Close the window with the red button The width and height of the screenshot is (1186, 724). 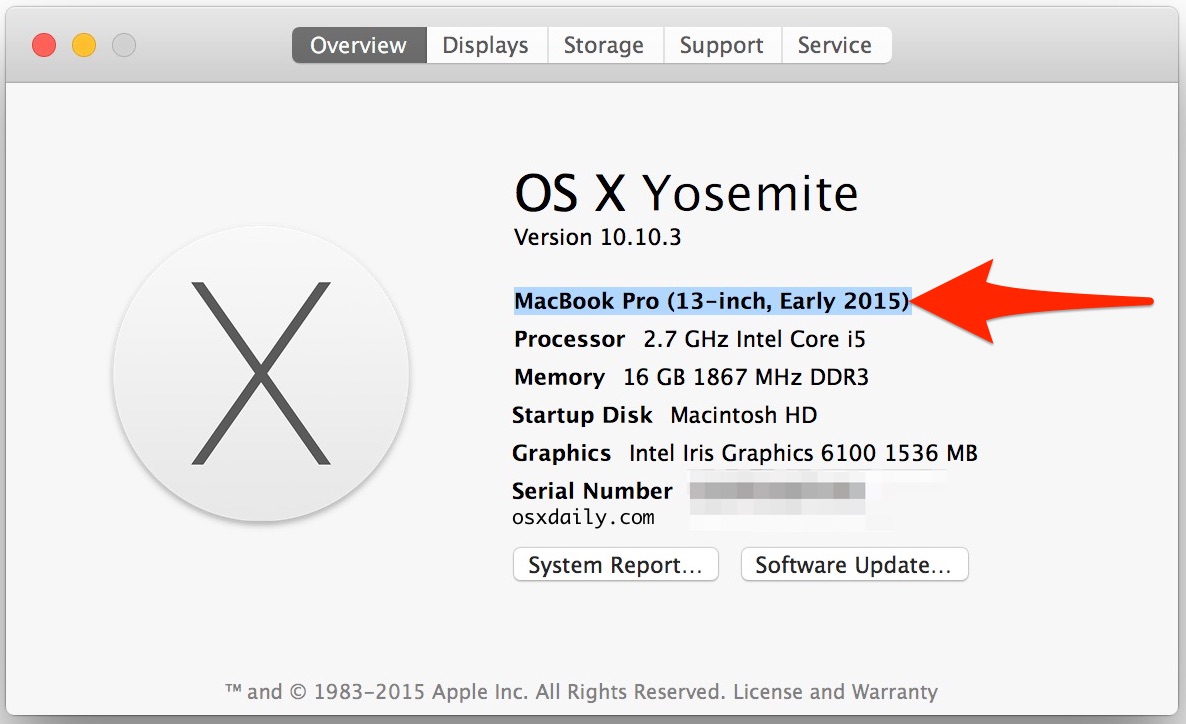click(44, 45)
